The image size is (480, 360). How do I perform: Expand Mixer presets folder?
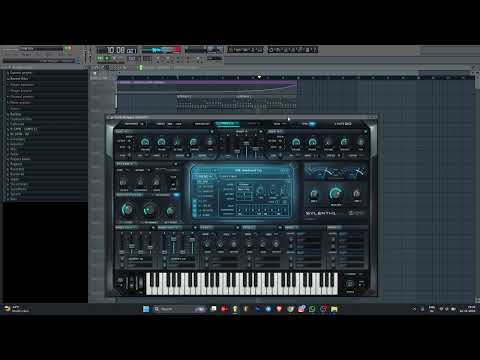[x=21, y=103]
